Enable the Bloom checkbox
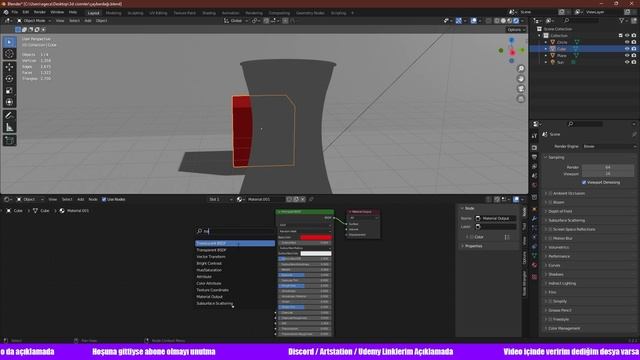This screenshot has height=360, width=640. [550, 202]
